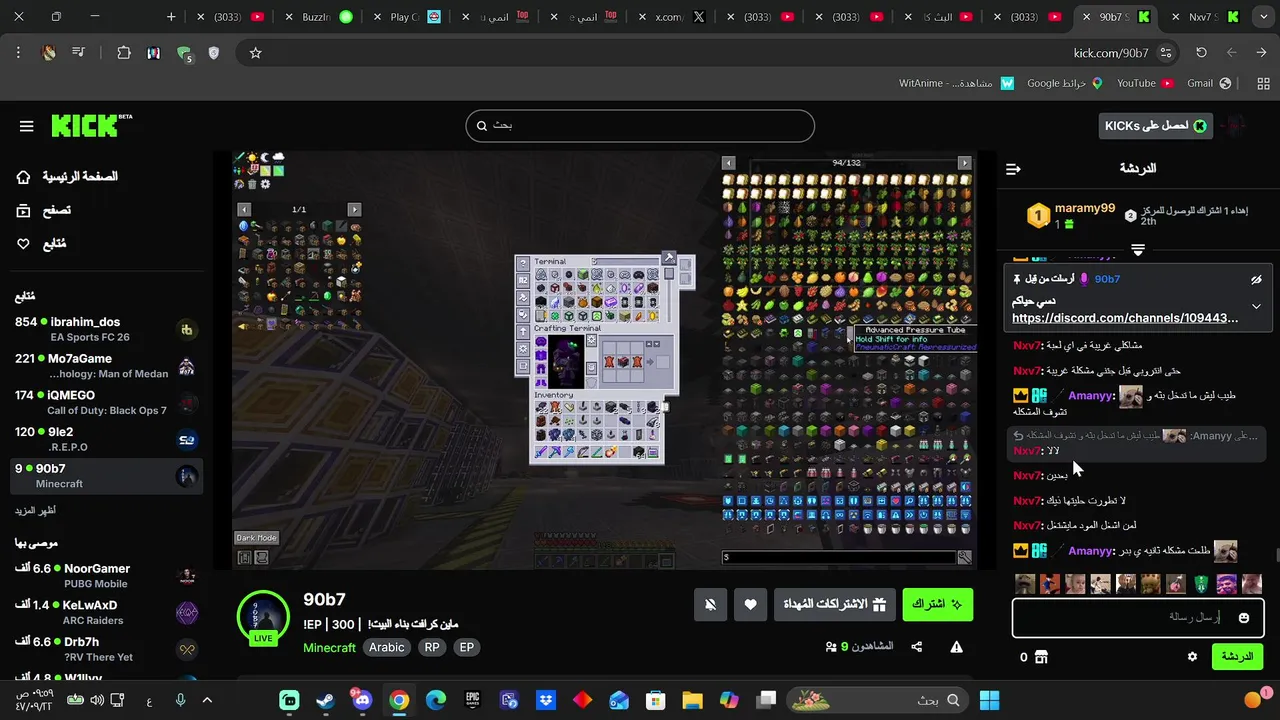Hide the pinned message
The height and width of the screenshot is (720, 1280).
coord(1256,280)
